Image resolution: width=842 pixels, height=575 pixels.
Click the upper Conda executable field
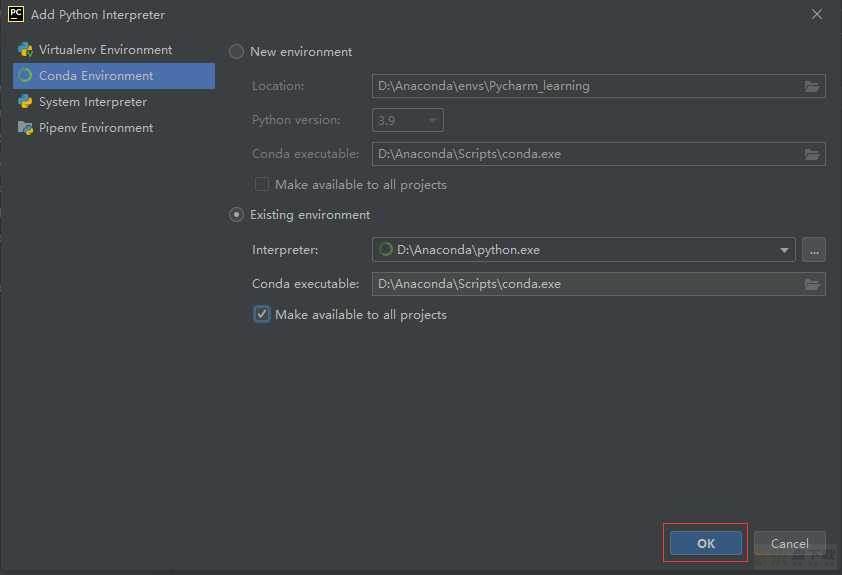598,154
